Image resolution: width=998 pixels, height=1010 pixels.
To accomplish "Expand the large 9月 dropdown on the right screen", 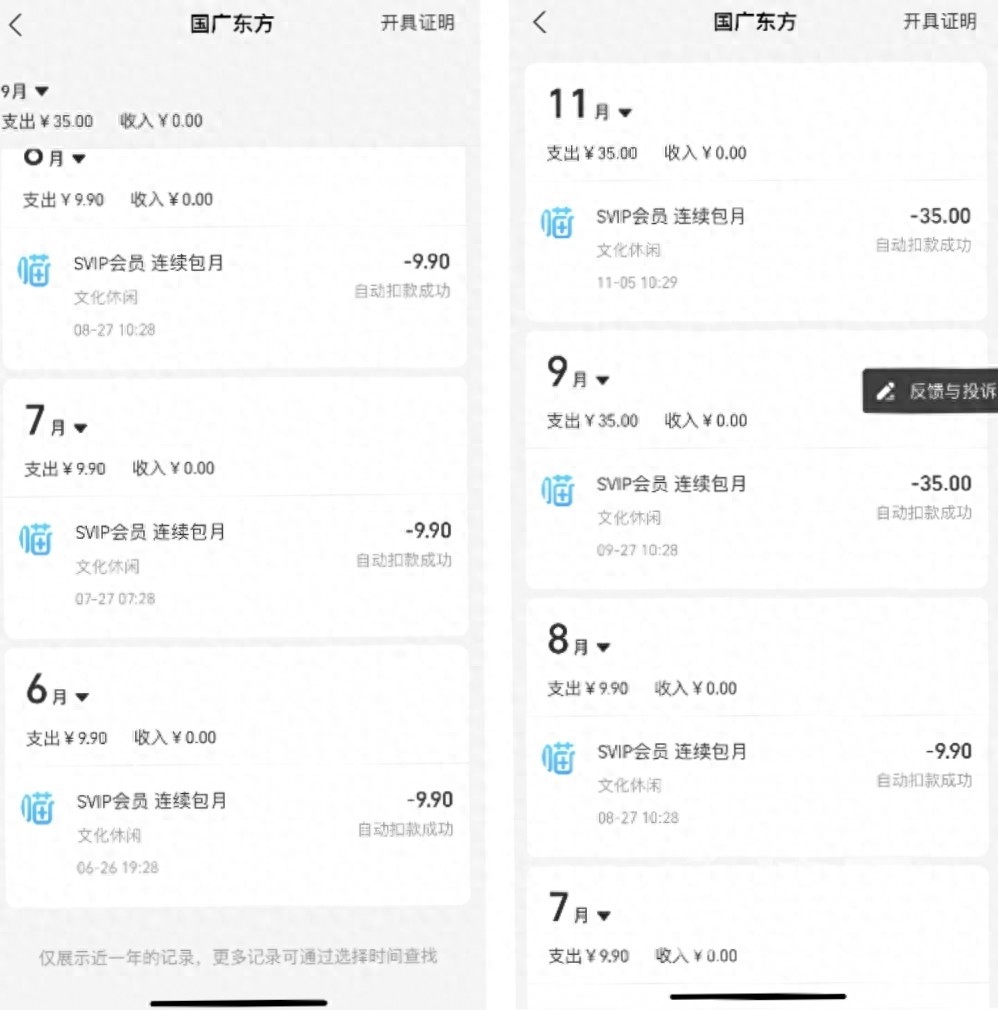I will pyautogui.click(x=602, y=379).
